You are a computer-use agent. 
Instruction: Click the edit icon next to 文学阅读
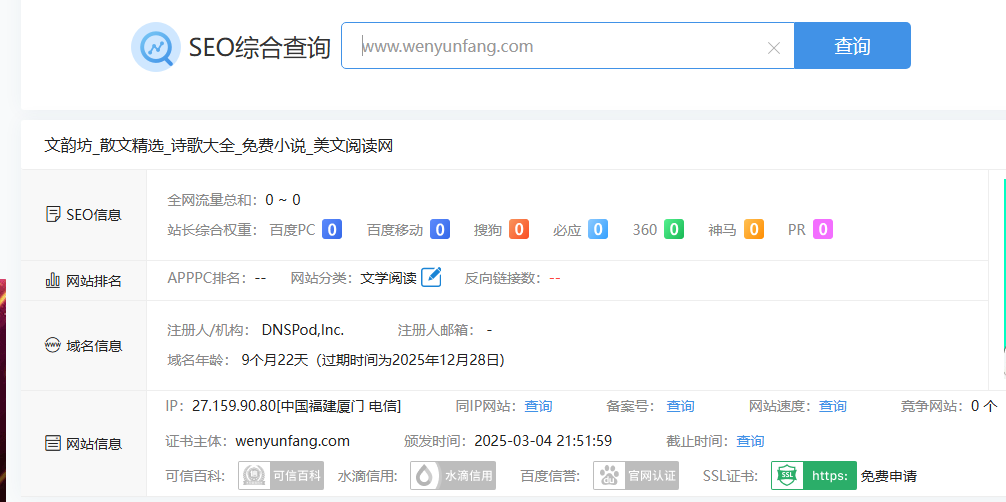[x=431, y=278]
